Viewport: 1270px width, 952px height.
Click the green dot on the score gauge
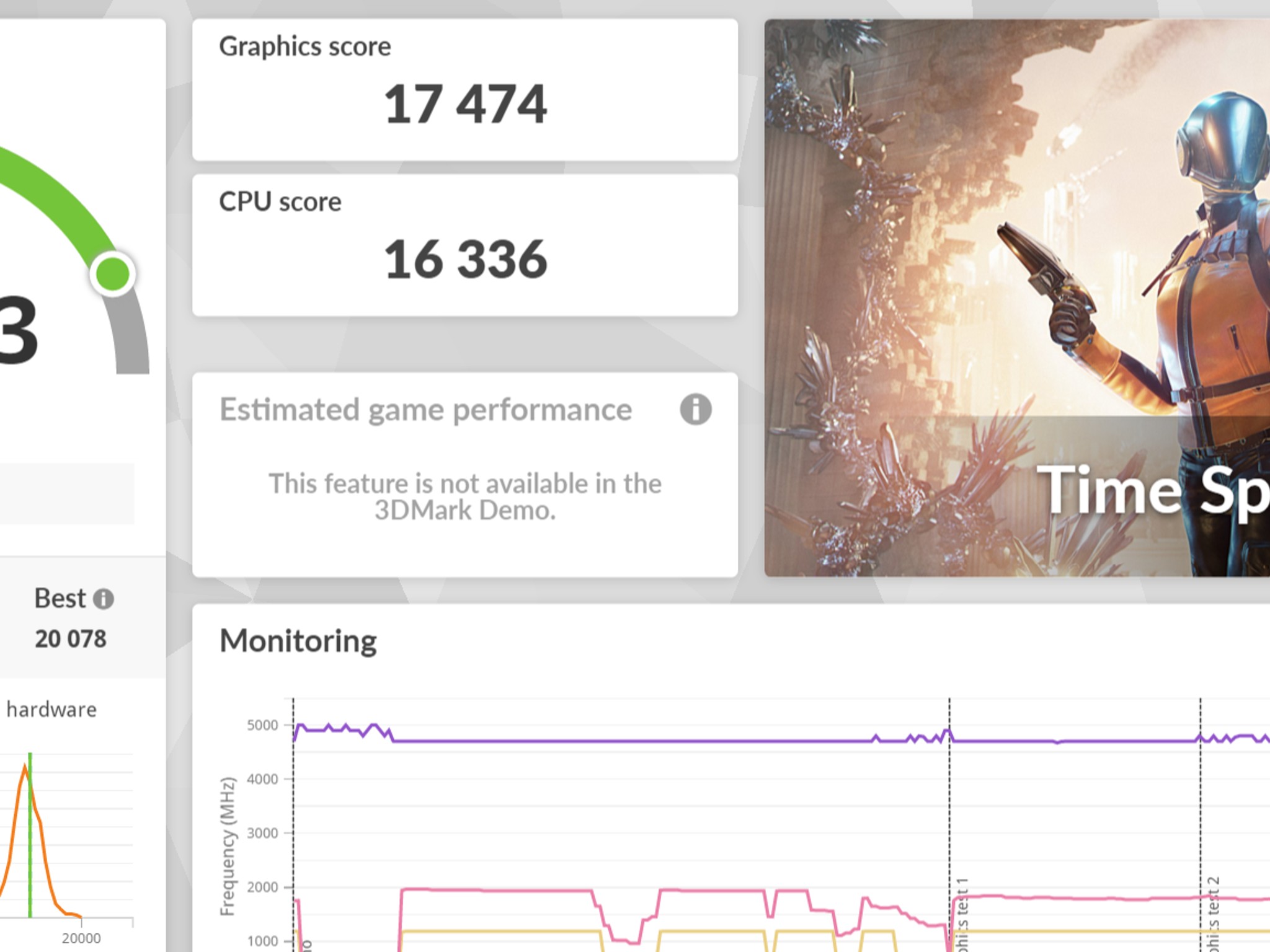pyautogui.click(x=113, y=274)
